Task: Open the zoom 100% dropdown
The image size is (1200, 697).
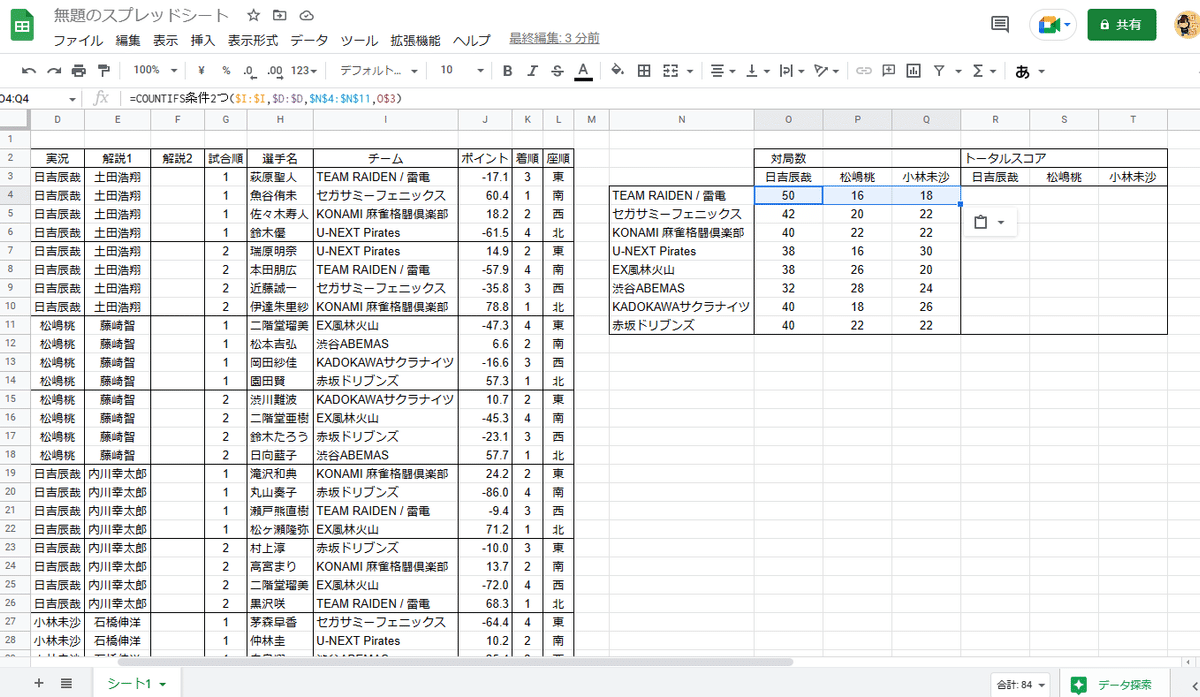Action: click(156, 71)
